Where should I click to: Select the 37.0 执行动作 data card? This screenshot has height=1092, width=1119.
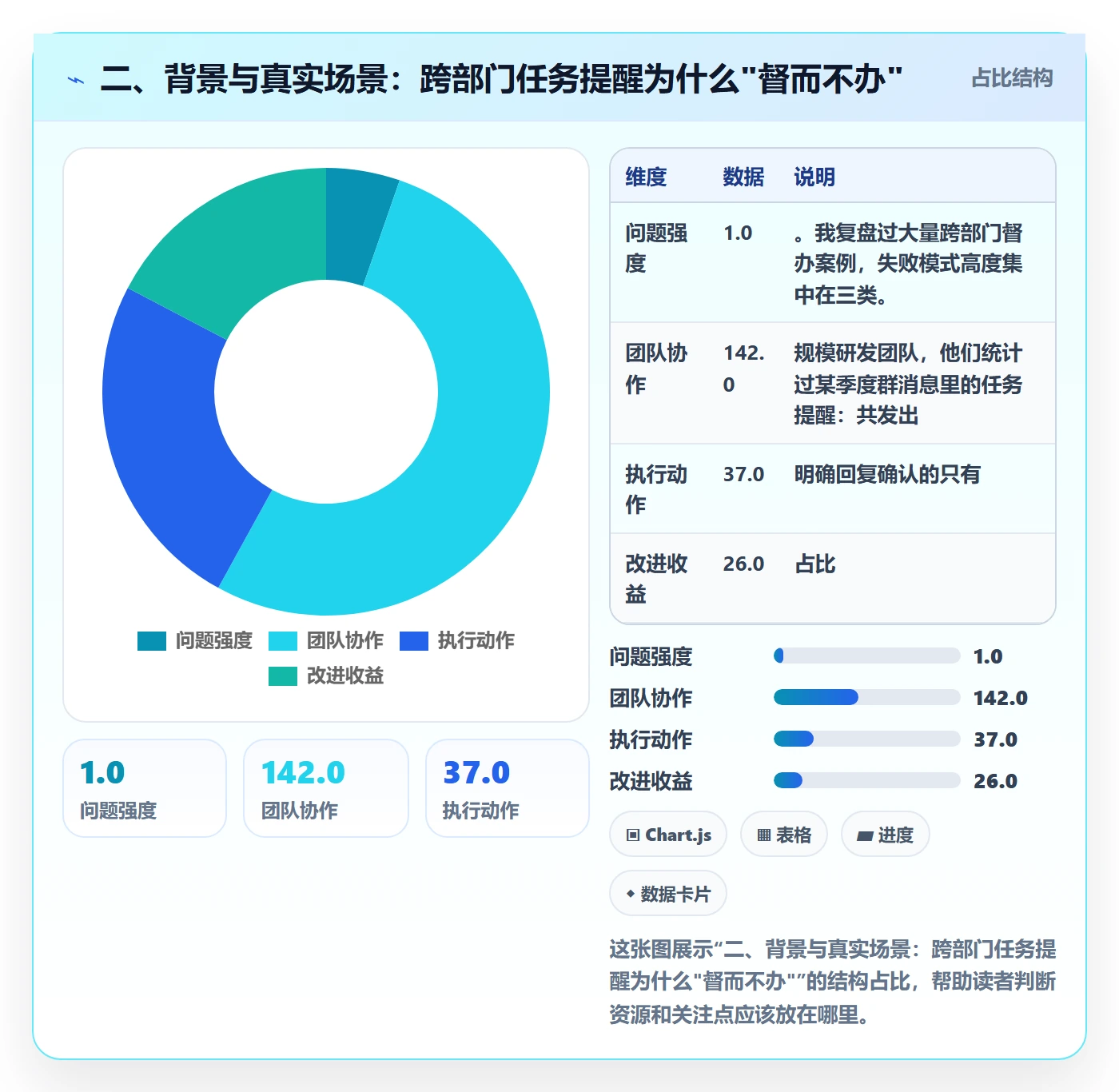click(x=508, y=788)
